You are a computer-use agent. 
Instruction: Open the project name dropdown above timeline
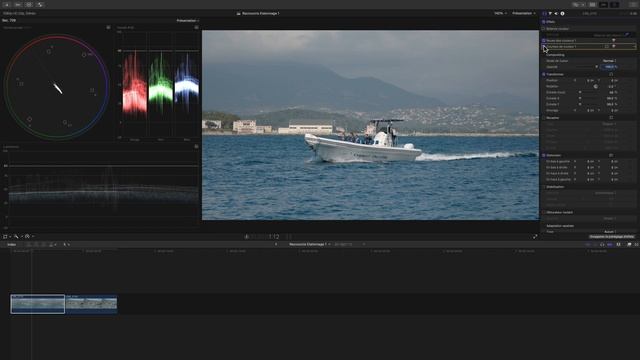pos(309,244)
